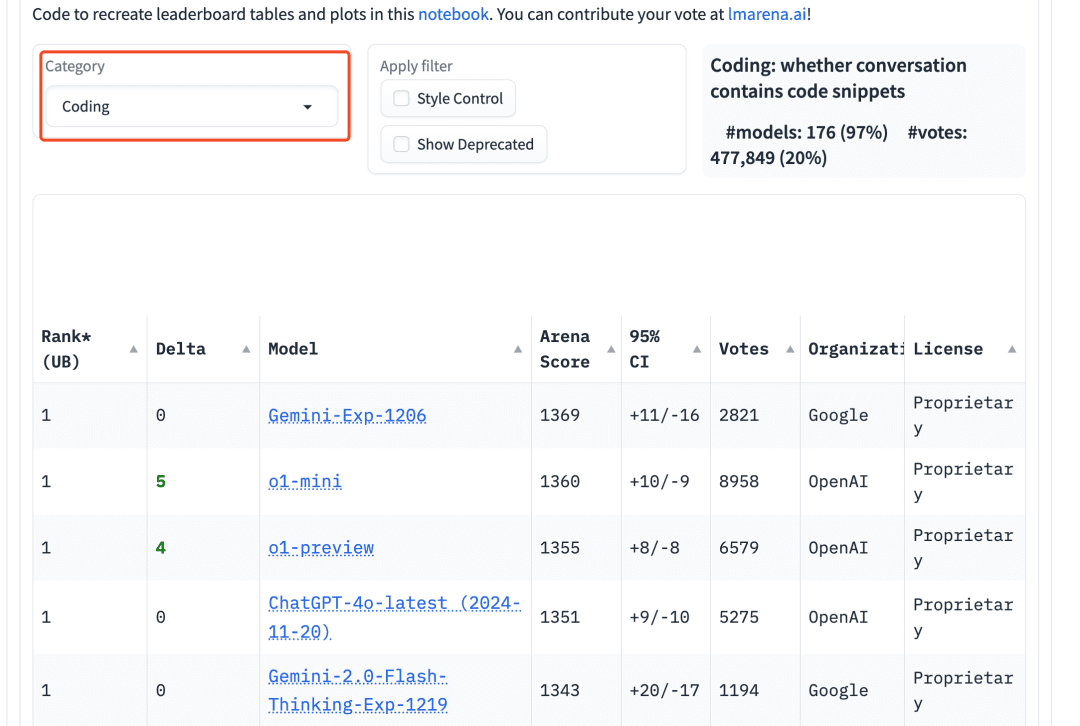Click the #models: 176 (97%) statistic
Viewport: 1080px width, 726px height.
click(807, 132)
